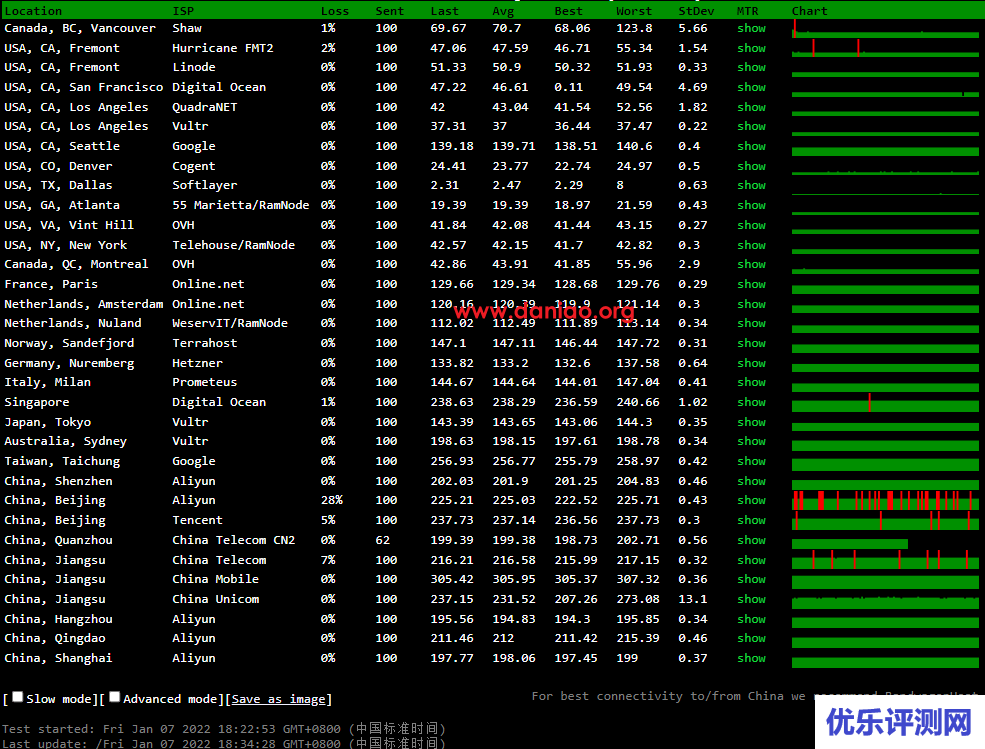Click the Loss column header
This screenshot has width=985, height=749.
pos(335,11)
